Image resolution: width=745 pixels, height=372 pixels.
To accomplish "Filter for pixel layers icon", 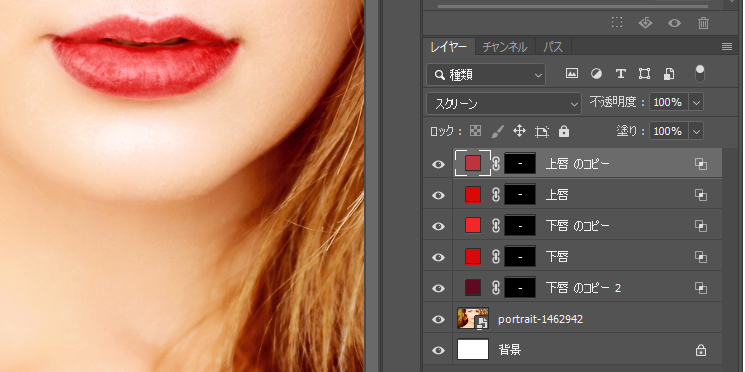I will [x=572, y=73].
